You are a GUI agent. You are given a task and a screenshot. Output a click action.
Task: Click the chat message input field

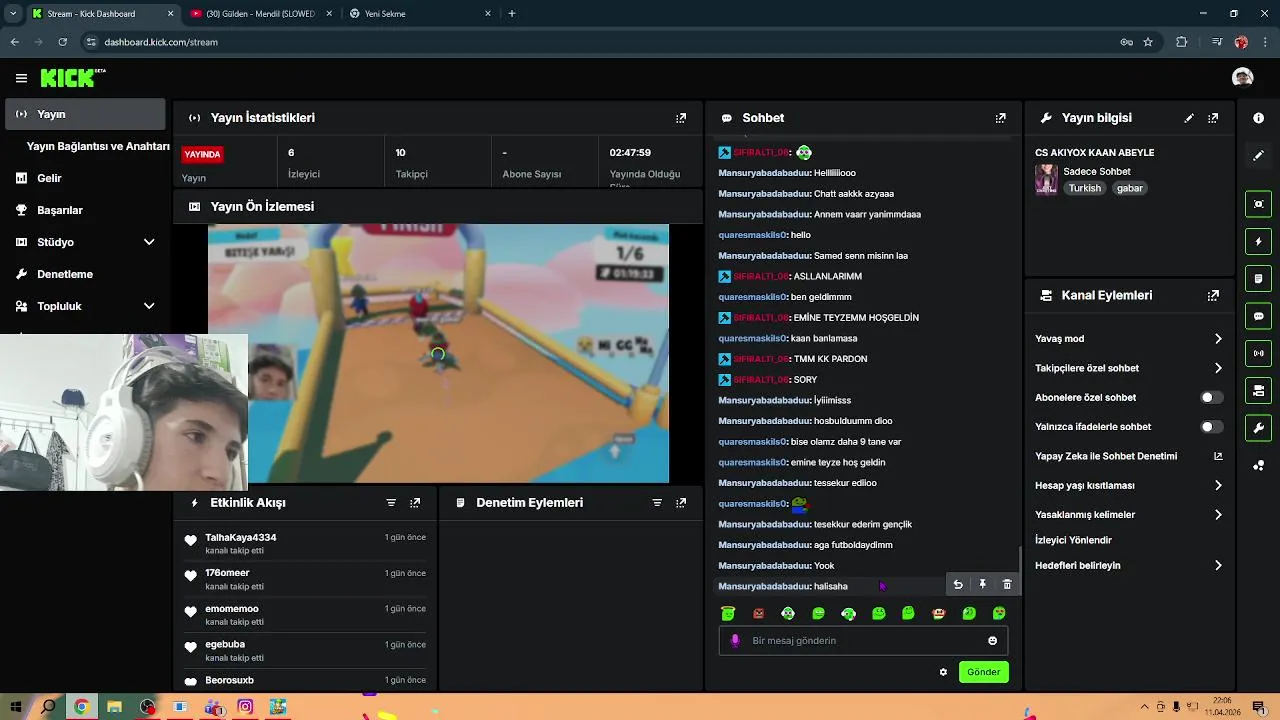[x=863, y=641]
